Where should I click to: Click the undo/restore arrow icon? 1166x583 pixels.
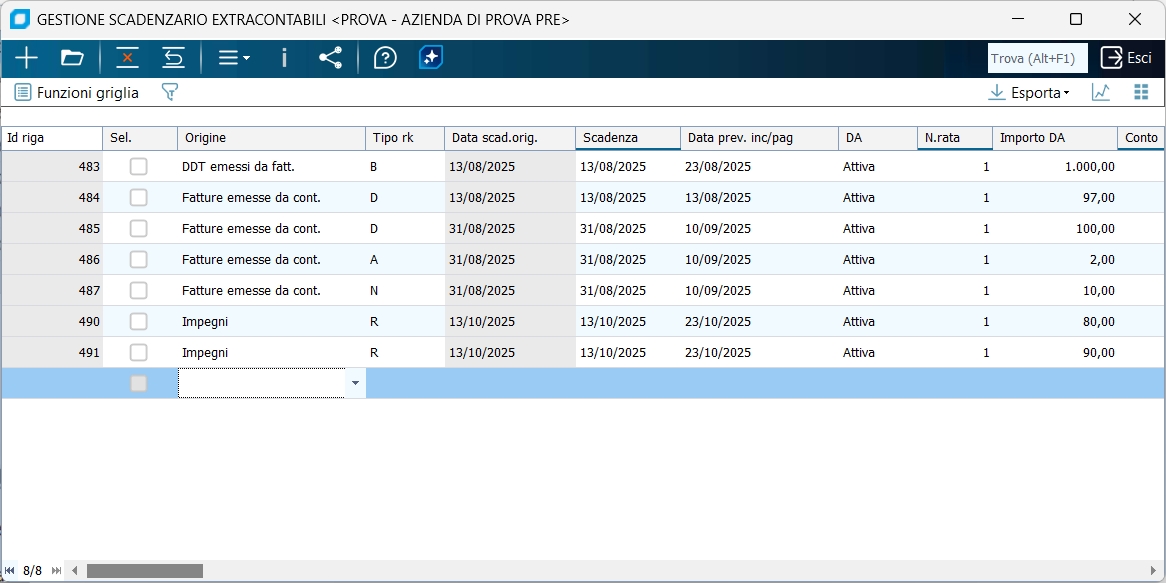(x=174, y=58)
